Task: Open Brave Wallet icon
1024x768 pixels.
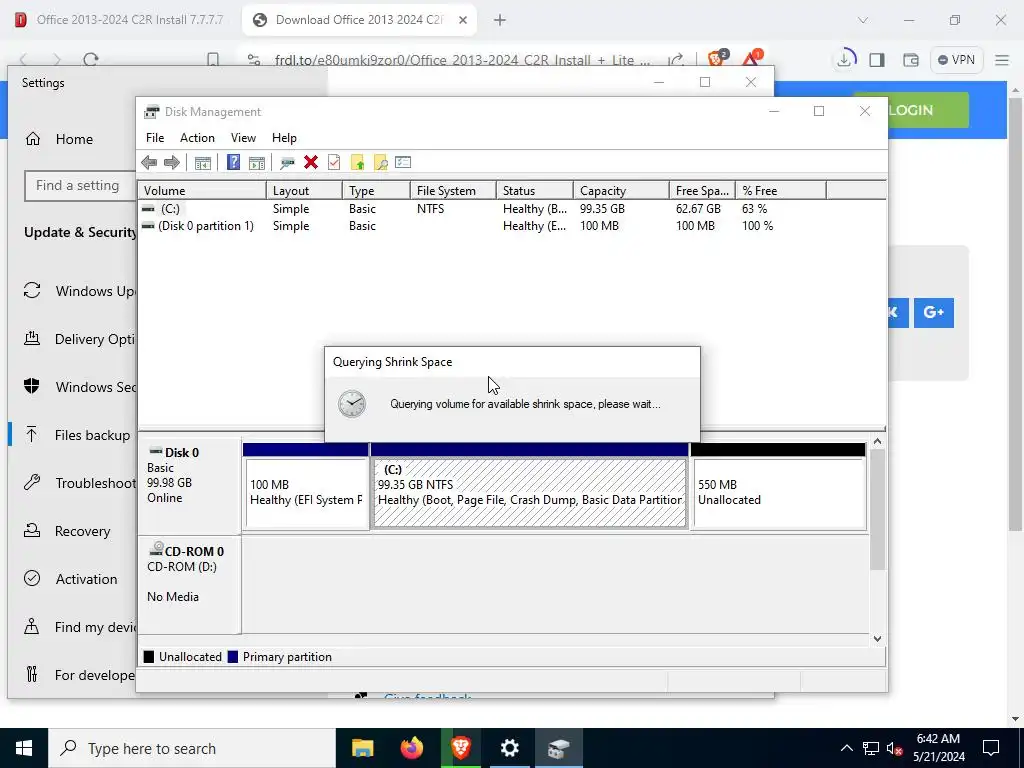Action: tap(910, 60)
